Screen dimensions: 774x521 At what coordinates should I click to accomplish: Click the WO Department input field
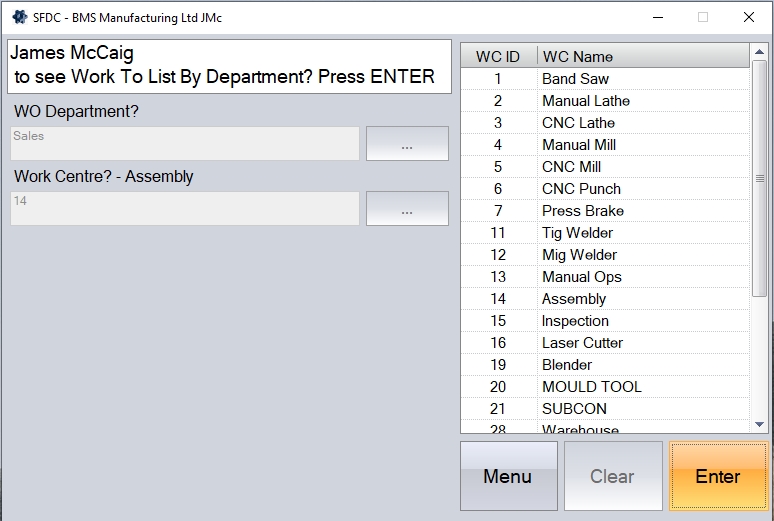185,144
